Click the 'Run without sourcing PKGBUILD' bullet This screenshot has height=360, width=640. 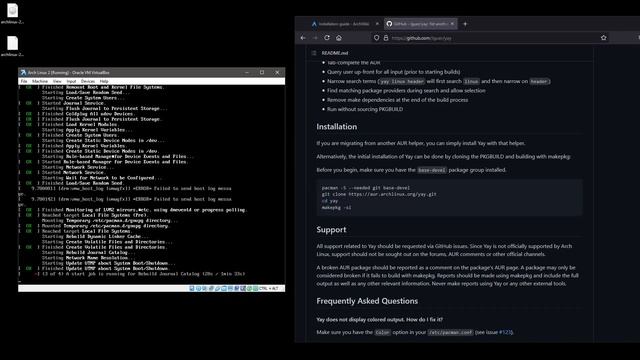coord(365,109)
